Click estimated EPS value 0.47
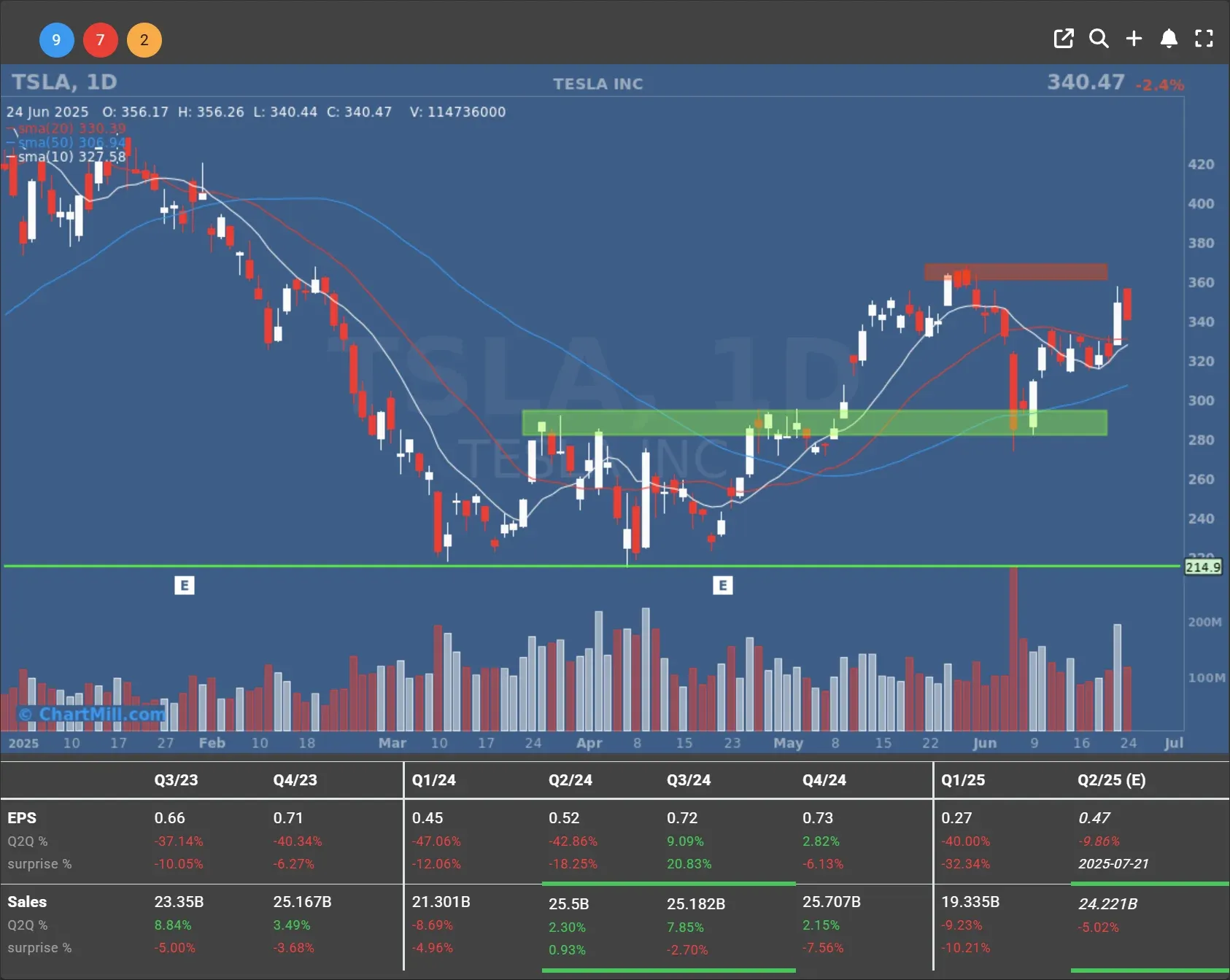 (1094, 818)
